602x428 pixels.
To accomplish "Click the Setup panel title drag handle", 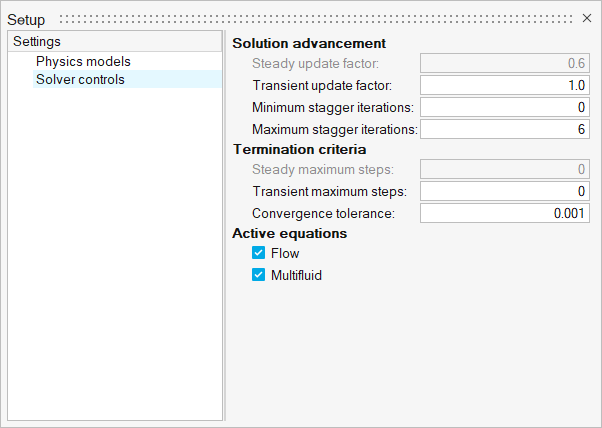I will pyautogui.click(x=320, y=19).
